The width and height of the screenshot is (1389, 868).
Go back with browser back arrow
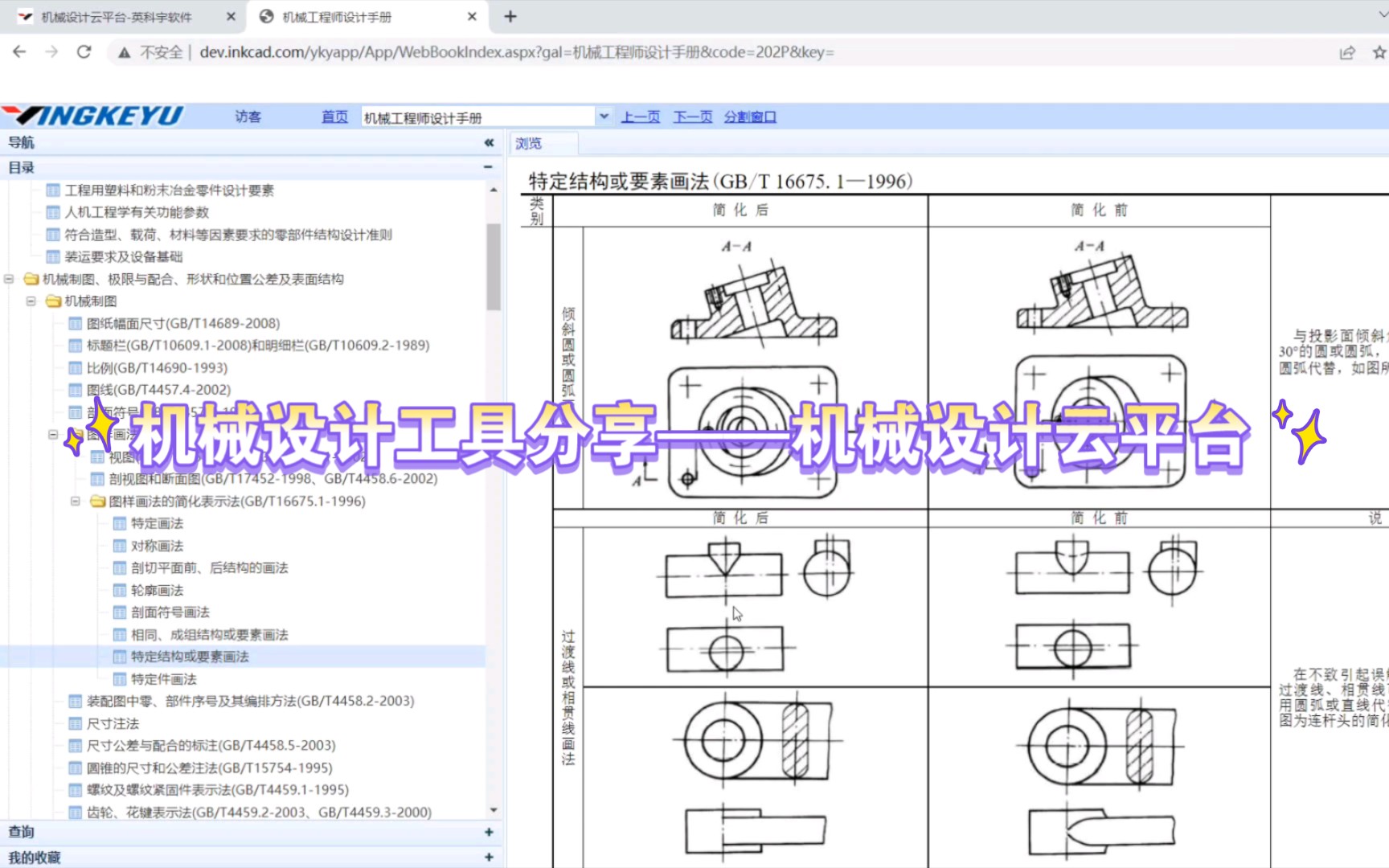(x=20, y=52)
